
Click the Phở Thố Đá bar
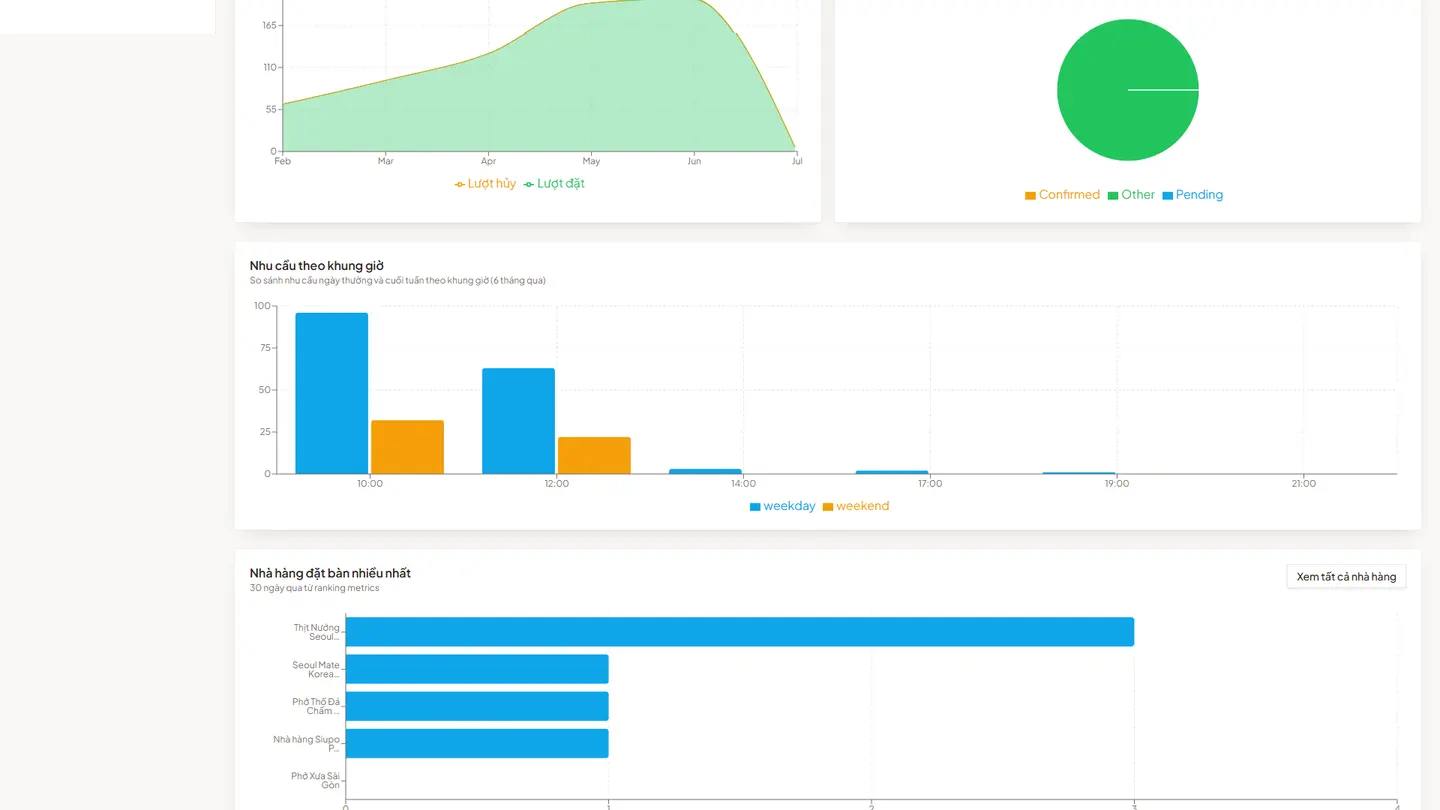click(477, 706)
